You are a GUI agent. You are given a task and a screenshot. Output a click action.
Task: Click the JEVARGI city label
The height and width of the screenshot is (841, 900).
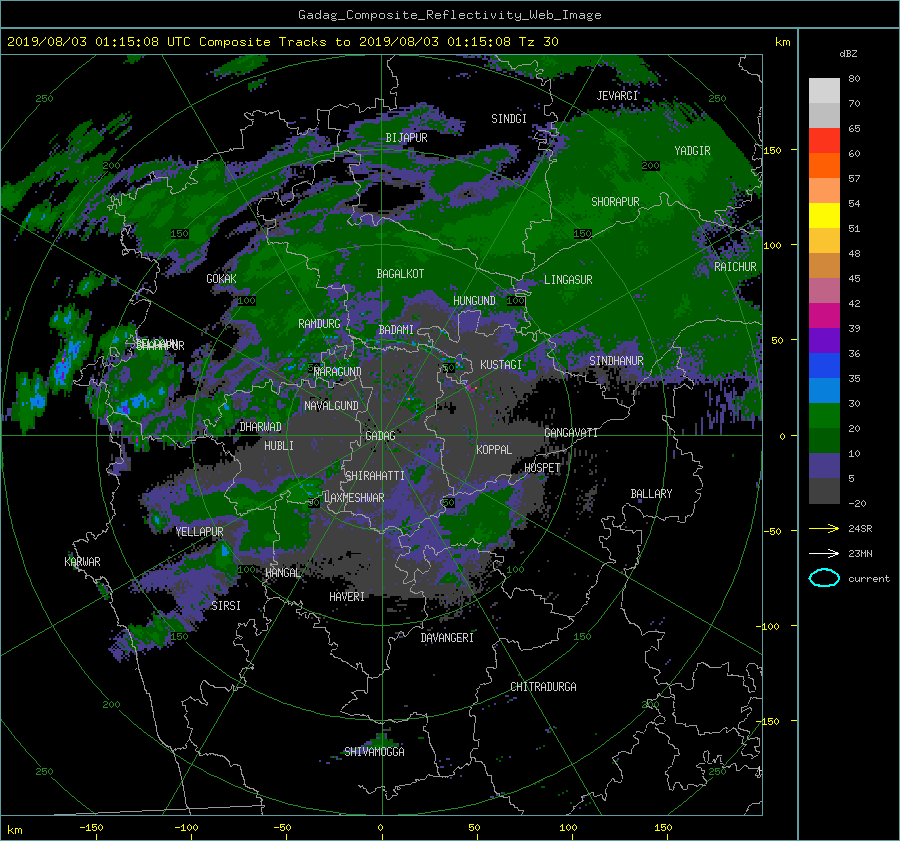617,96
